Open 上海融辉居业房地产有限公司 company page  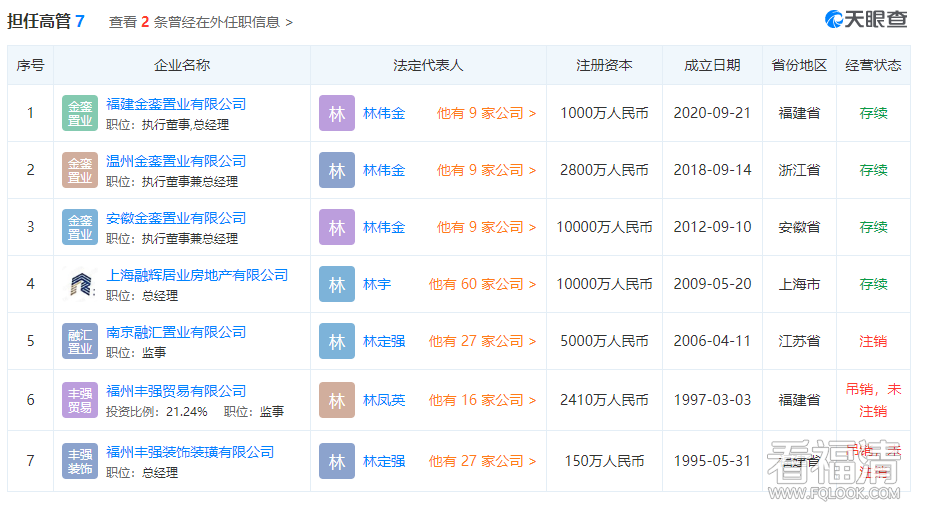coord(197,275)
